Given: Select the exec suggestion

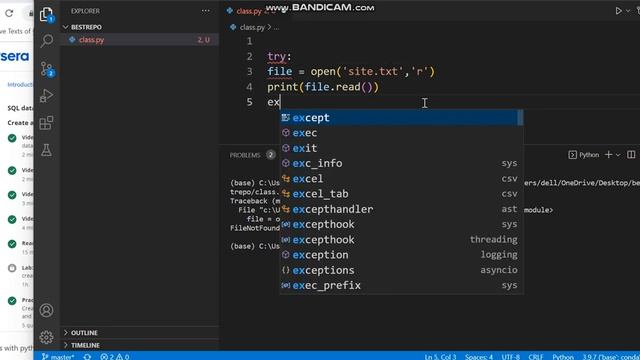Looking at the screenshot, I should (401, 133).
